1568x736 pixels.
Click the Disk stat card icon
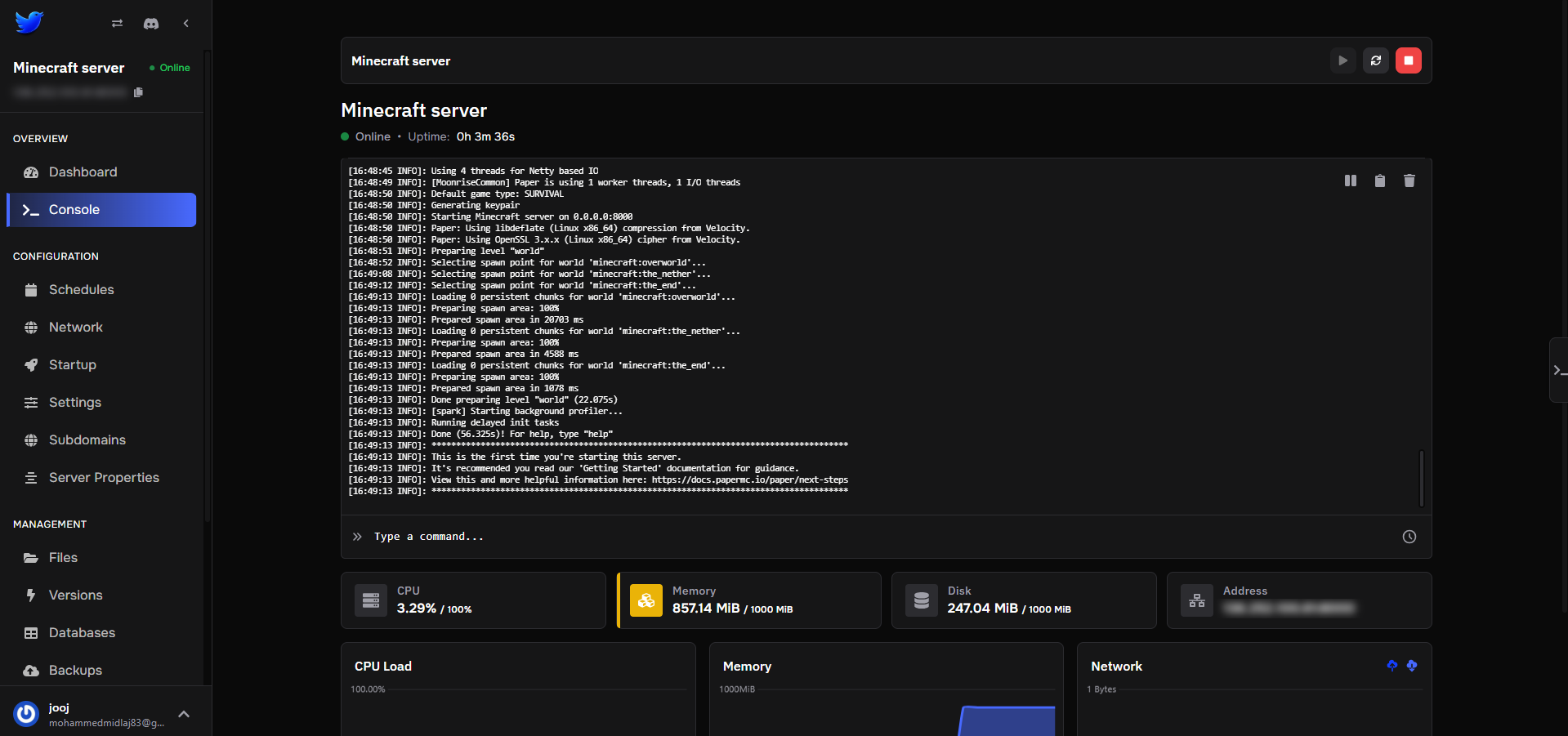[x=922, y=600]
